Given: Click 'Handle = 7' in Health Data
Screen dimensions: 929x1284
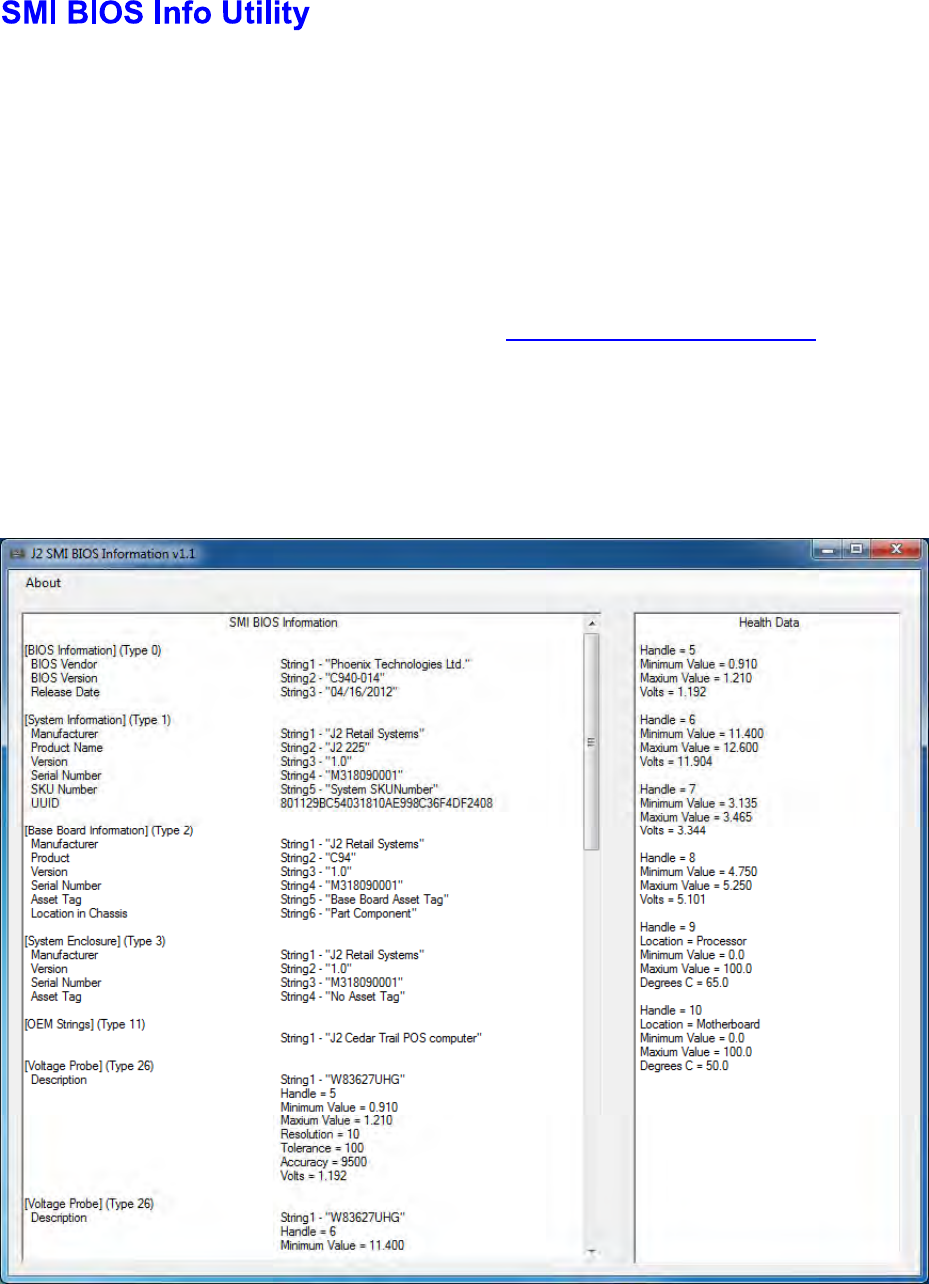Looking at the screenshot, I should click(x=668, y=790).
